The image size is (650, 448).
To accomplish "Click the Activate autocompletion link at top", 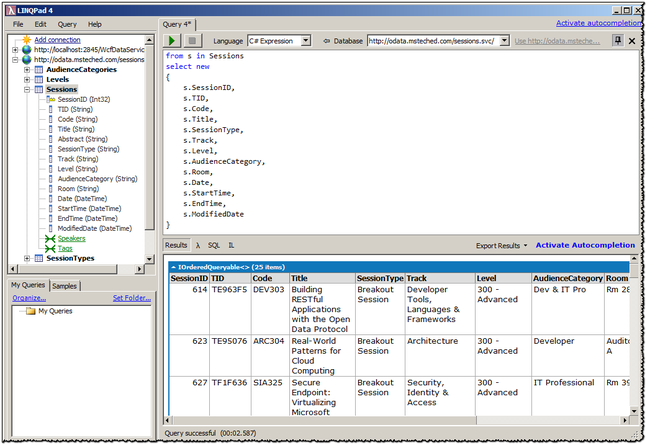I will [599, 23].
